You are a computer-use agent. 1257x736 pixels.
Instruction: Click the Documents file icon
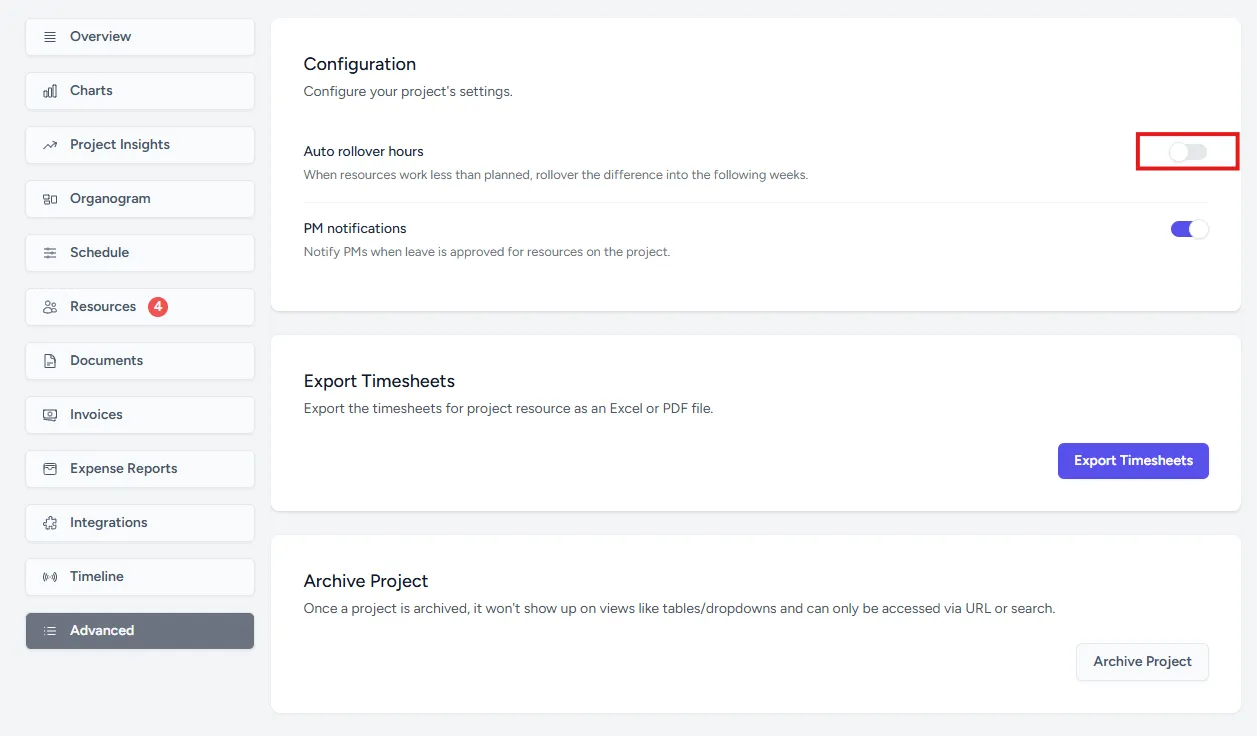coord(50,361)
